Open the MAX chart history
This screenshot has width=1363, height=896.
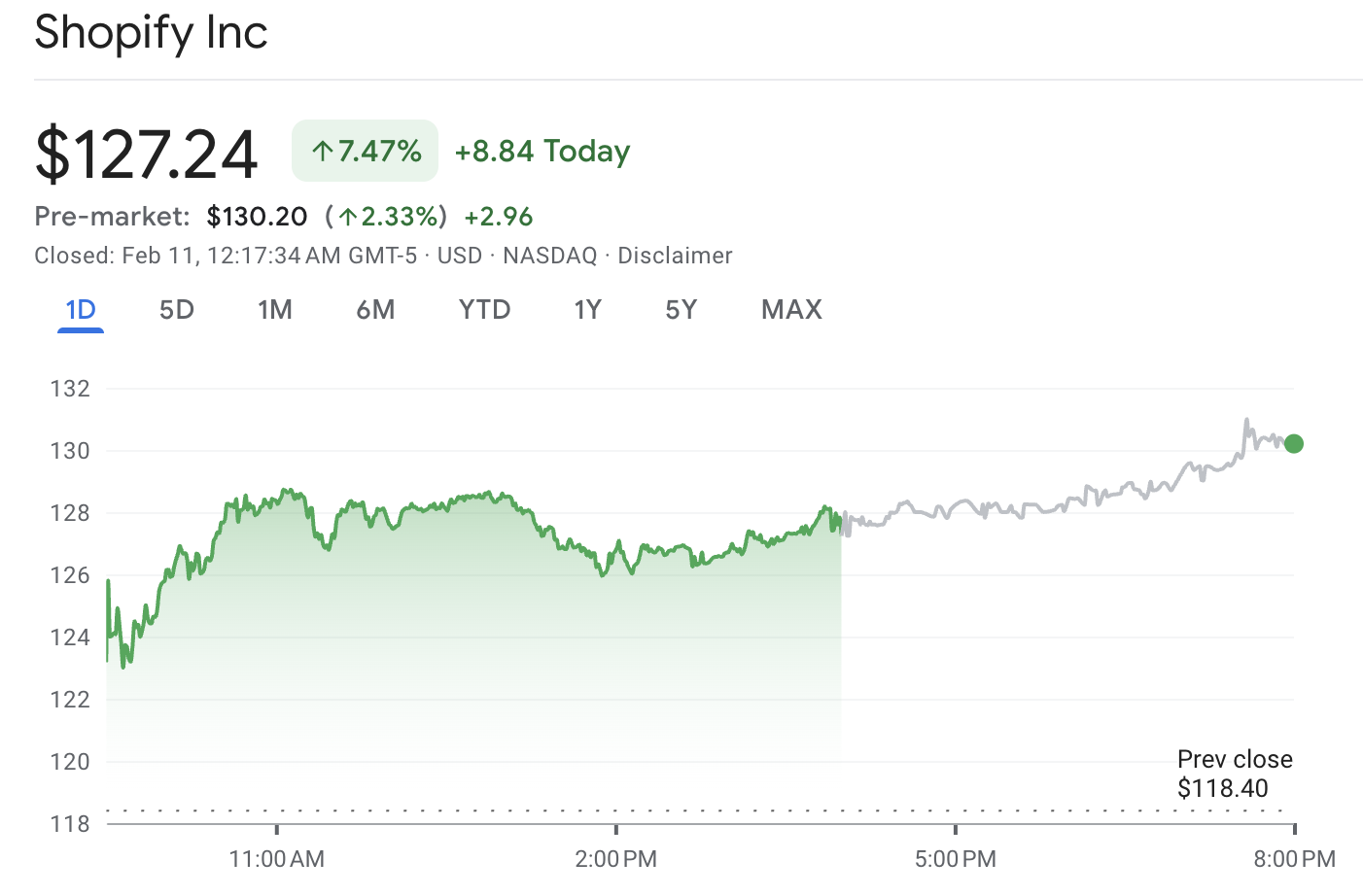[x=790, y=309]
